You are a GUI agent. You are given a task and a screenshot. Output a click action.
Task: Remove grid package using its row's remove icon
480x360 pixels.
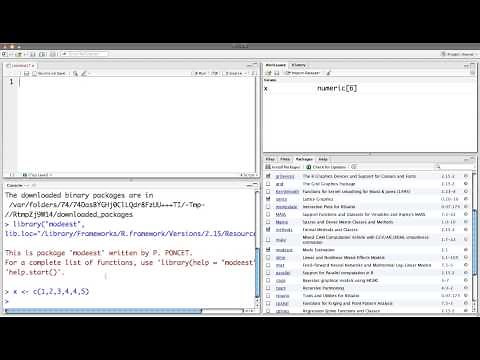pyautogui.click(x=466, y=184)
